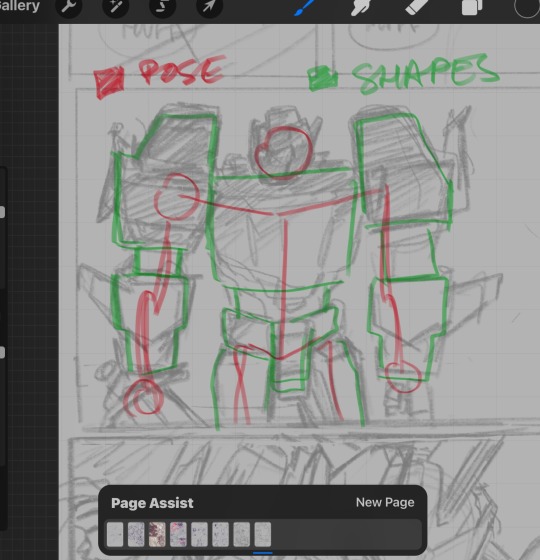Select the fourth Page Assist thumbnail
The image size is (540, 560).
178,534
